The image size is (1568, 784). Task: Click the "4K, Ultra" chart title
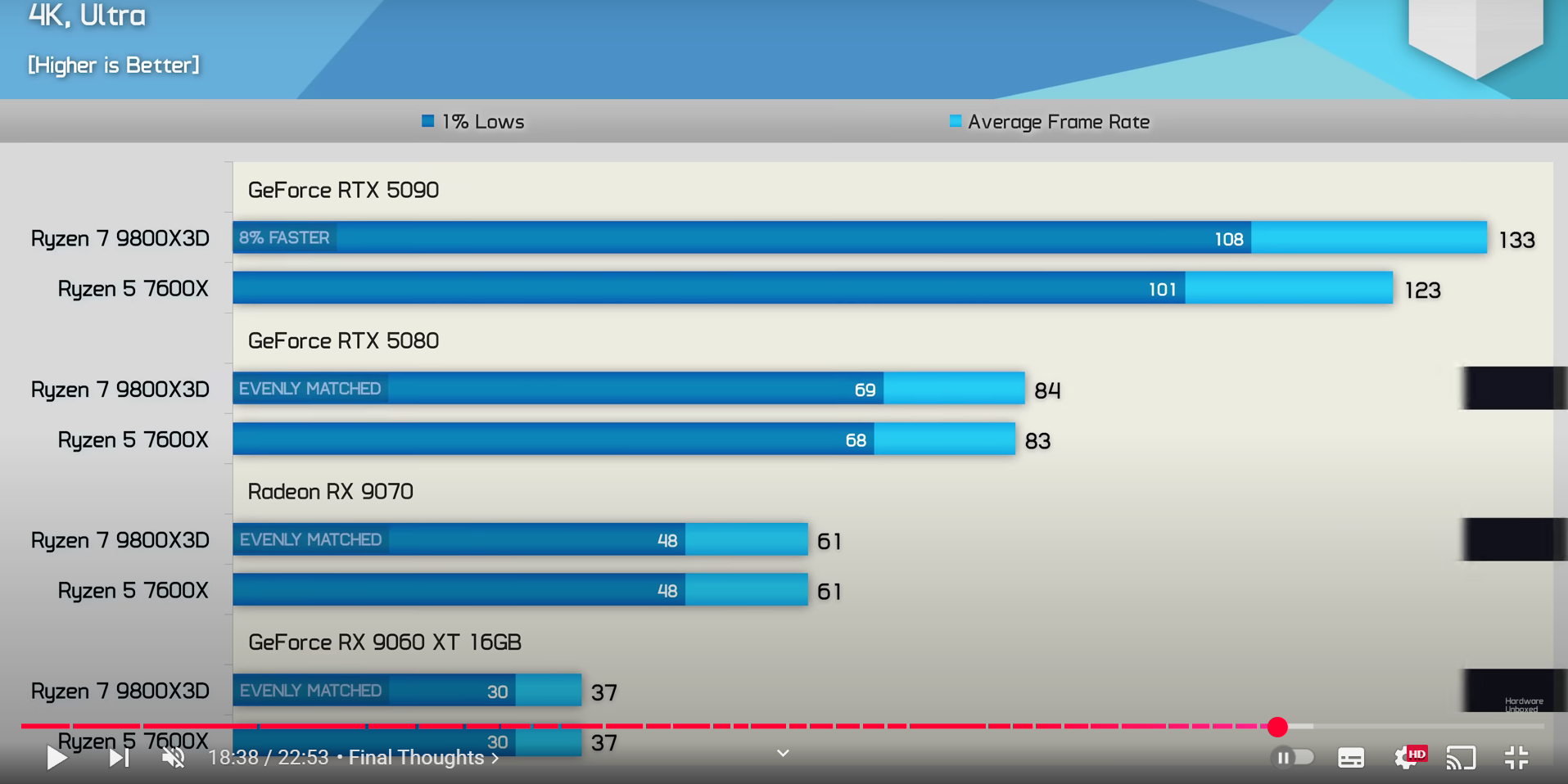(x=87, y=15)
